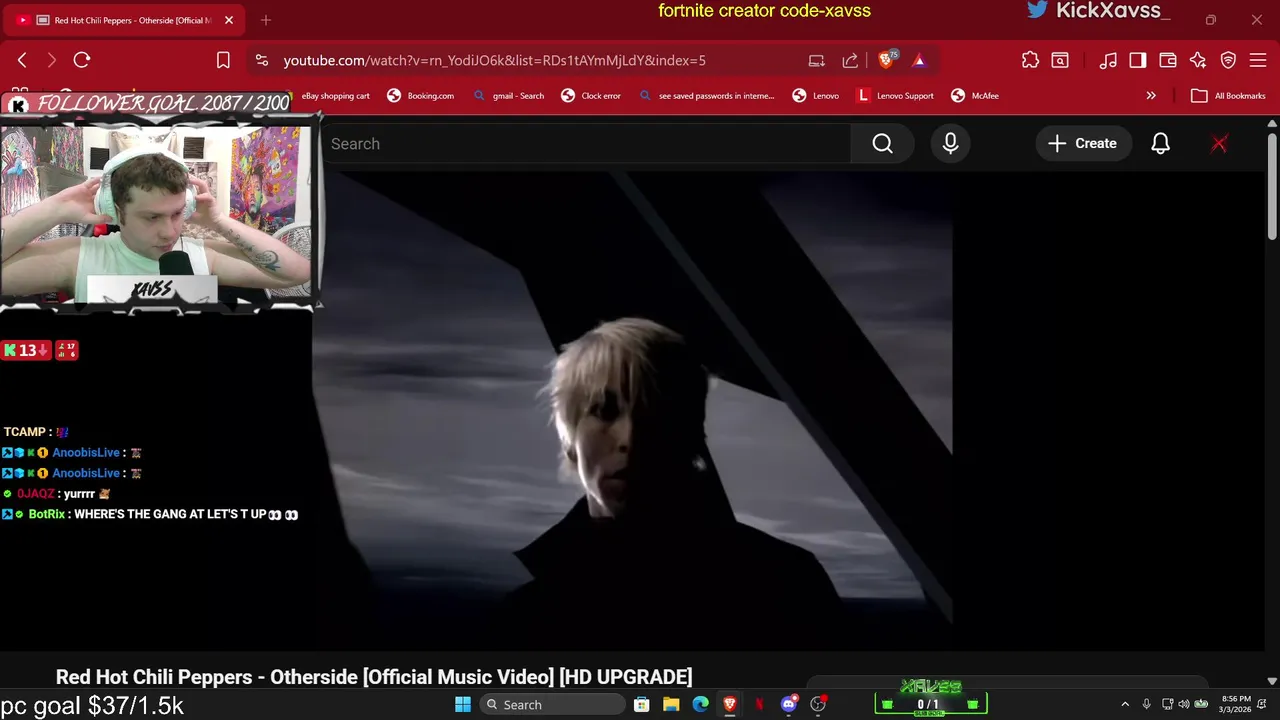Image resolution: width=1280 pixels, height=720 pixels.
Task: Open site settings icon in address bar
Action: tap(262, 60)
